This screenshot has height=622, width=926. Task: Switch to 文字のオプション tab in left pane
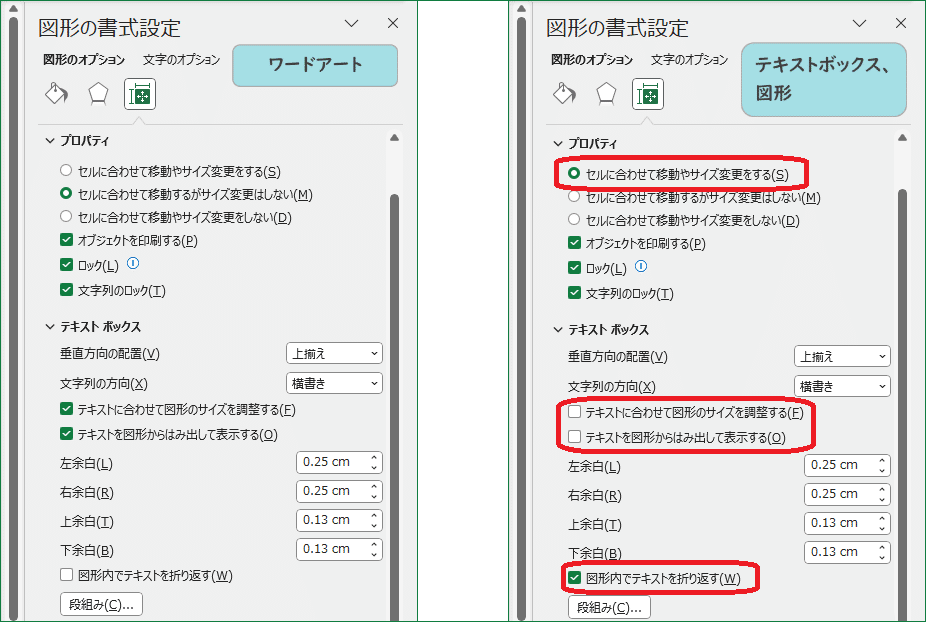(181, 60)
